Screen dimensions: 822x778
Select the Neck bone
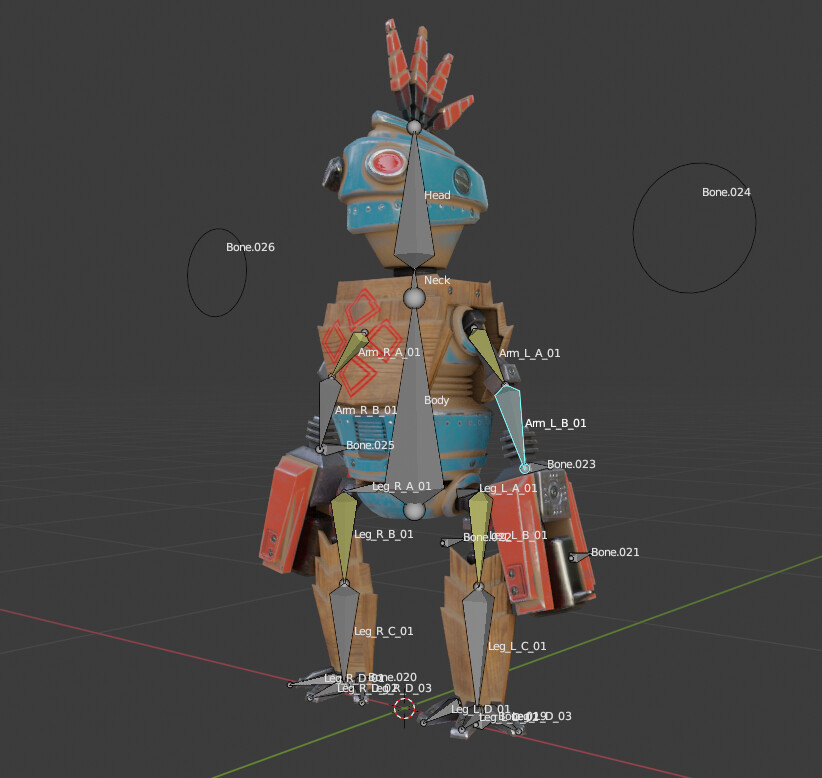416,280
